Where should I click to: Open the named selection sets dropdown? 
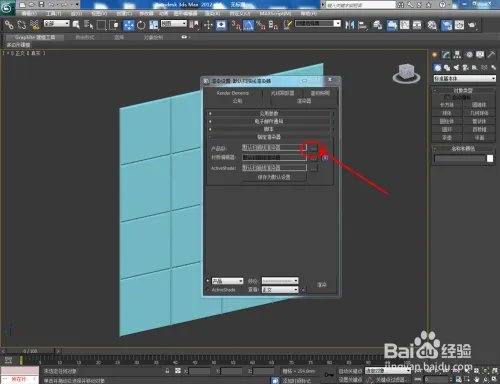318,24
